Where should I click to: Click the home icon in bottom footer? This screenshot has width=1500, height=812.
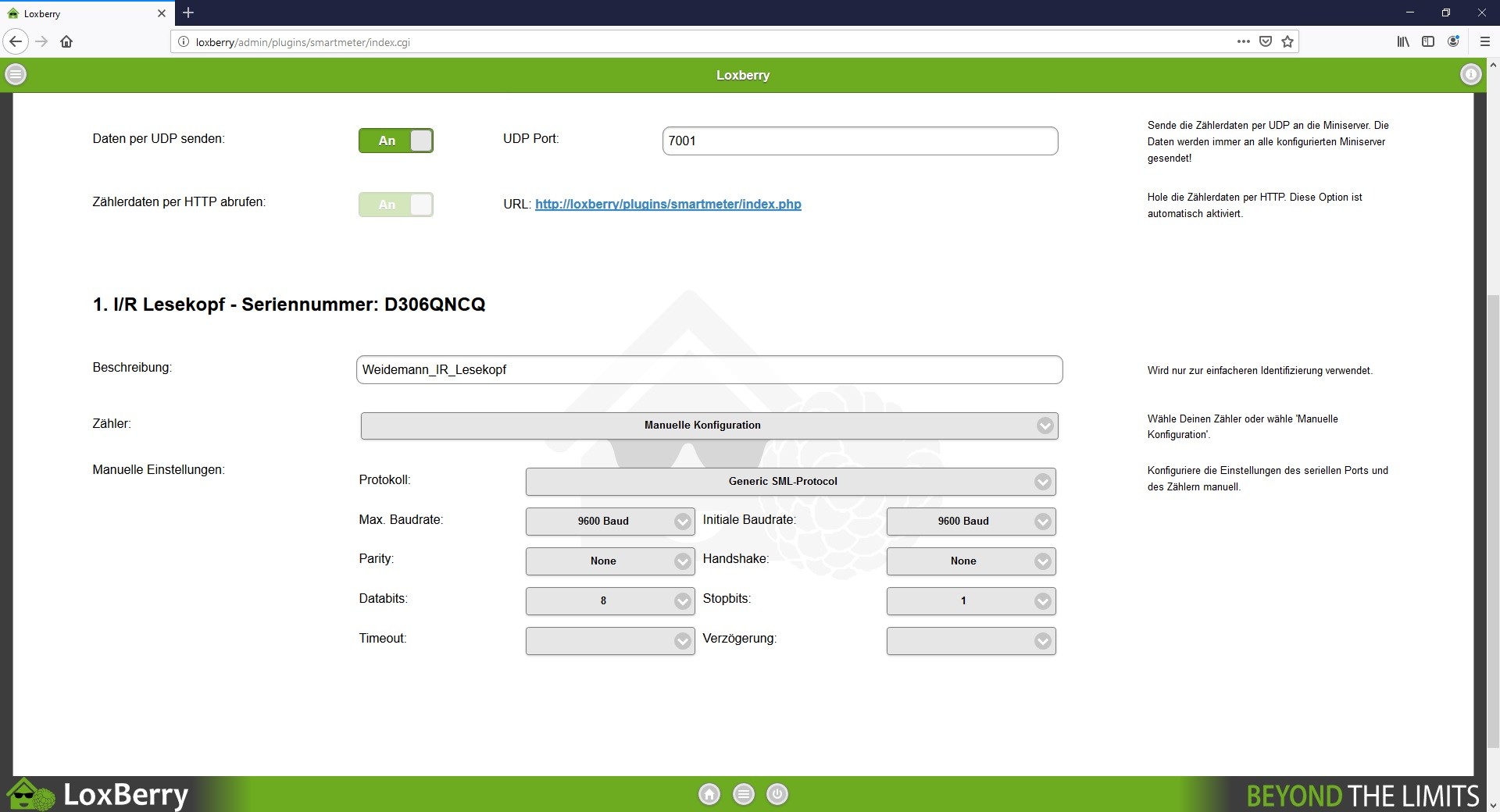(709, 794)
